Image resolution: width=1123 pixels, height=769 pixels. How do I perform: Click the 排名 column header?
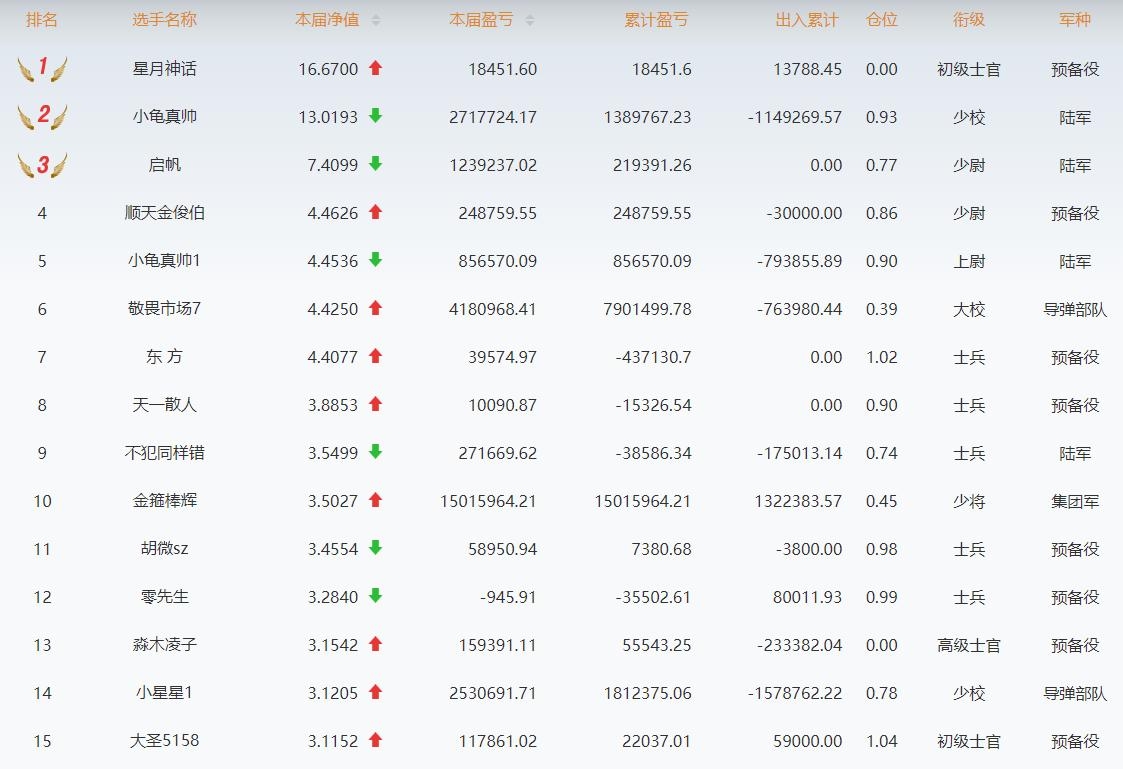42,20
